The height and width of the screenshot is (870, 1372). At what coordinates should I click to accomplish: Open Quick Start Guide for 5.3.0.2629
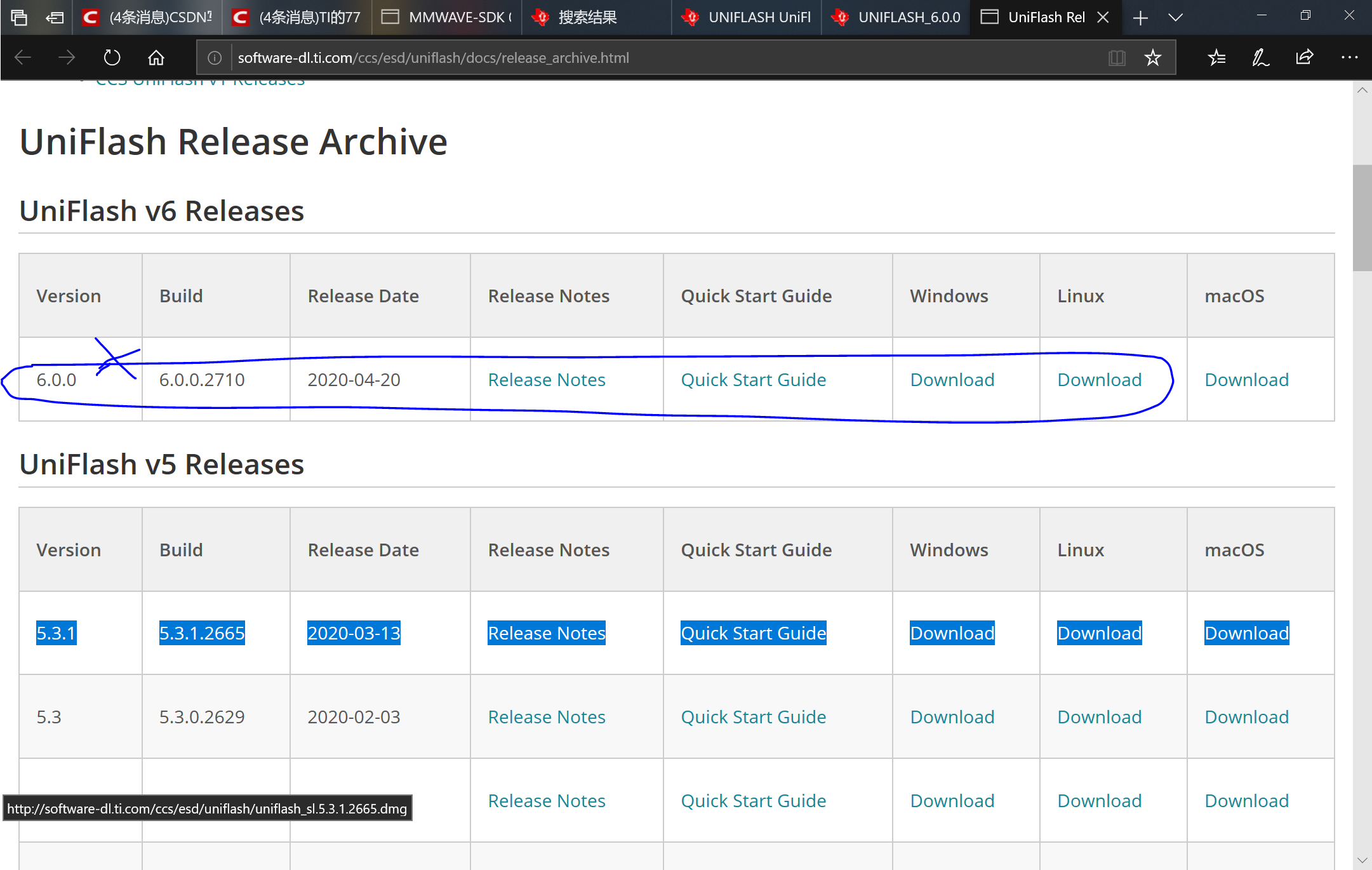pyautogui.click(x=754, y=717)
